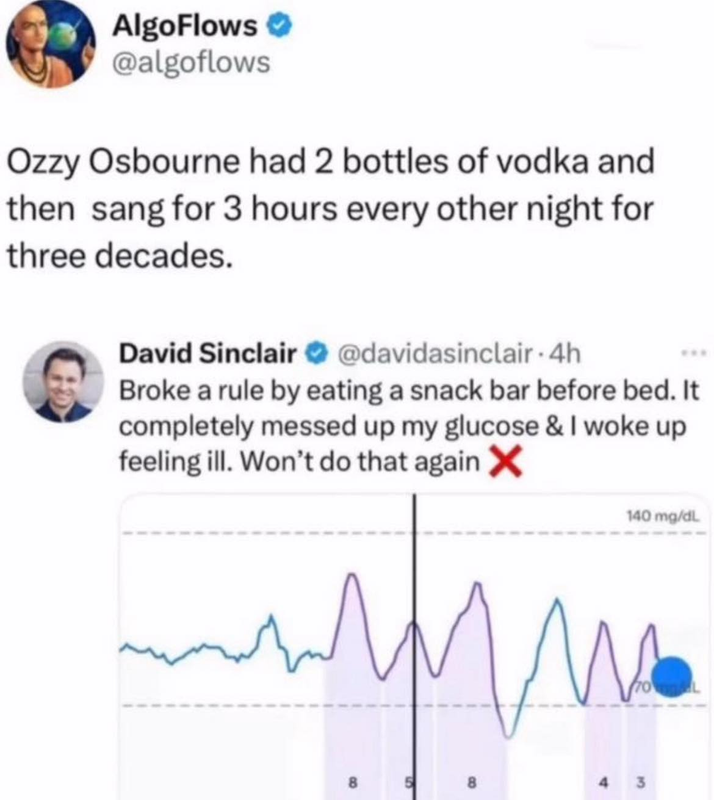
Task: Click the 140 mg/dL threshold label
Action: point(663,516)
